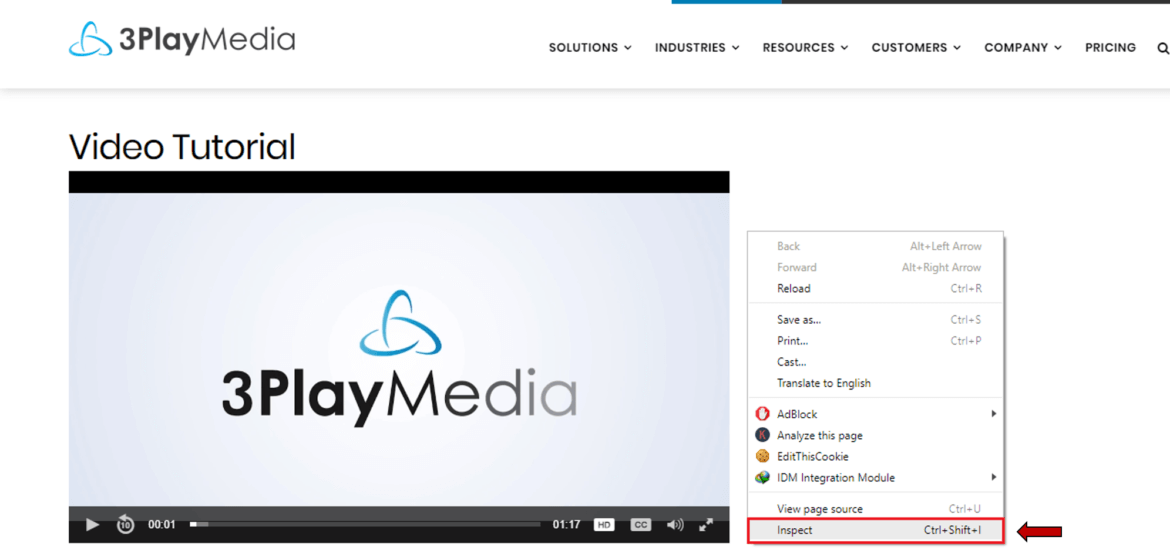The width and height of the screenshot is (1170, 550).
Task: Rewind 10 seconds in the video
Action: coord(125,525)
